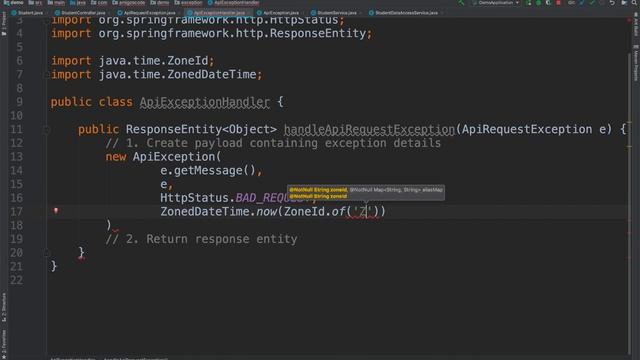Click inside the ZoneId.of string literal

(363, 211)
